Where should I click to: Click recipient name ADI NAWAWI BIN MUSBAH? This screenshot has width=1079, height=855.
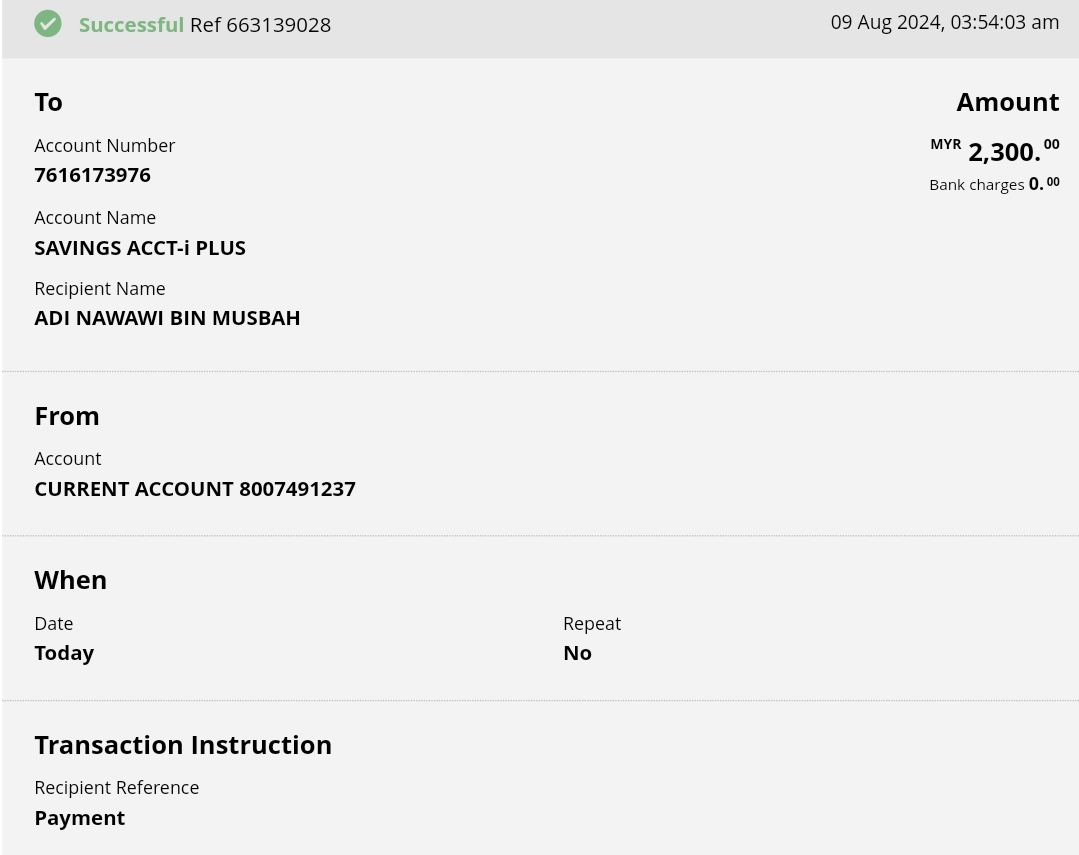167,318
